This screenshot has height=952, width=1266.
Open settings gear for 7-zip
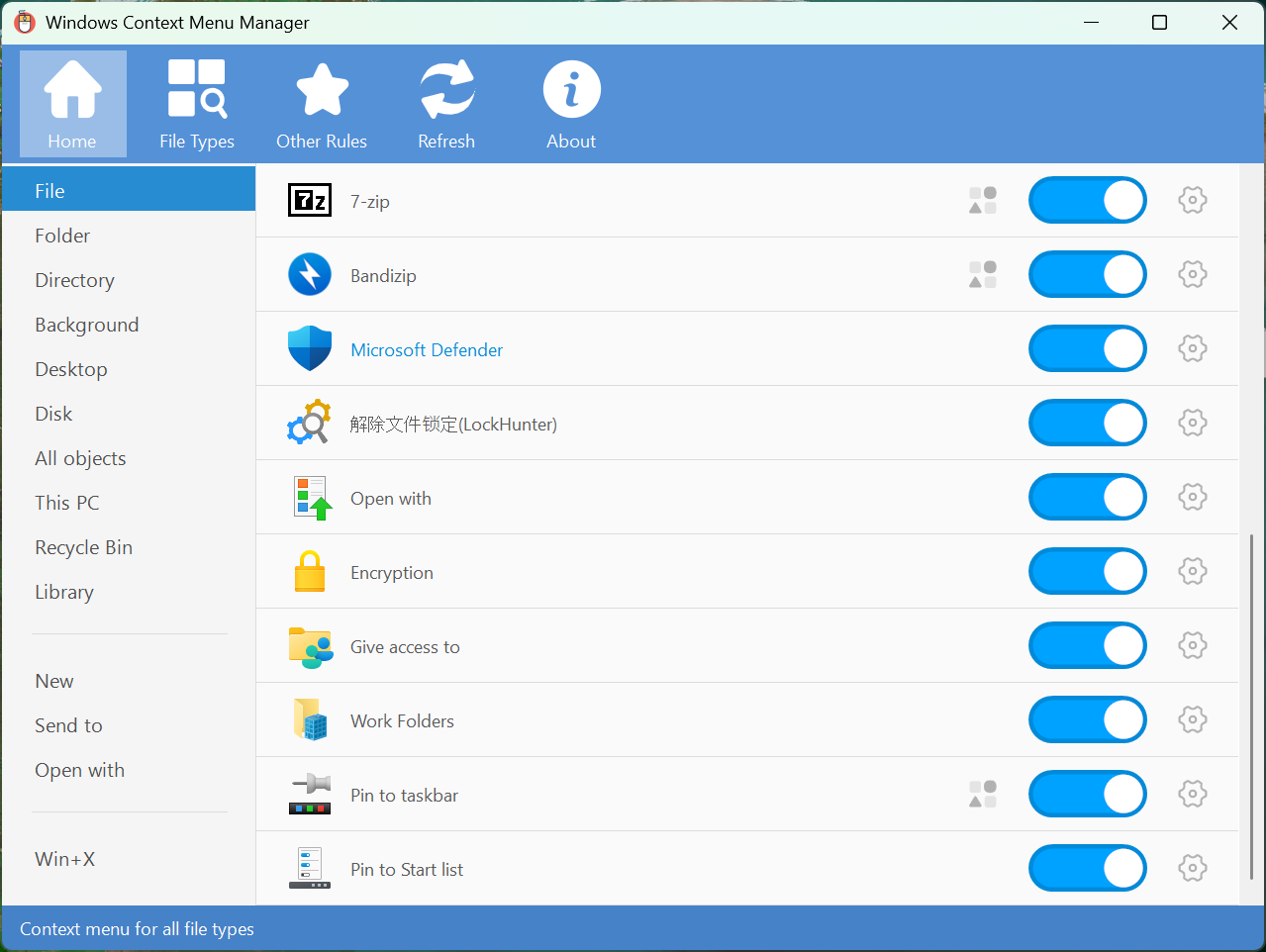pos(1193,200)
